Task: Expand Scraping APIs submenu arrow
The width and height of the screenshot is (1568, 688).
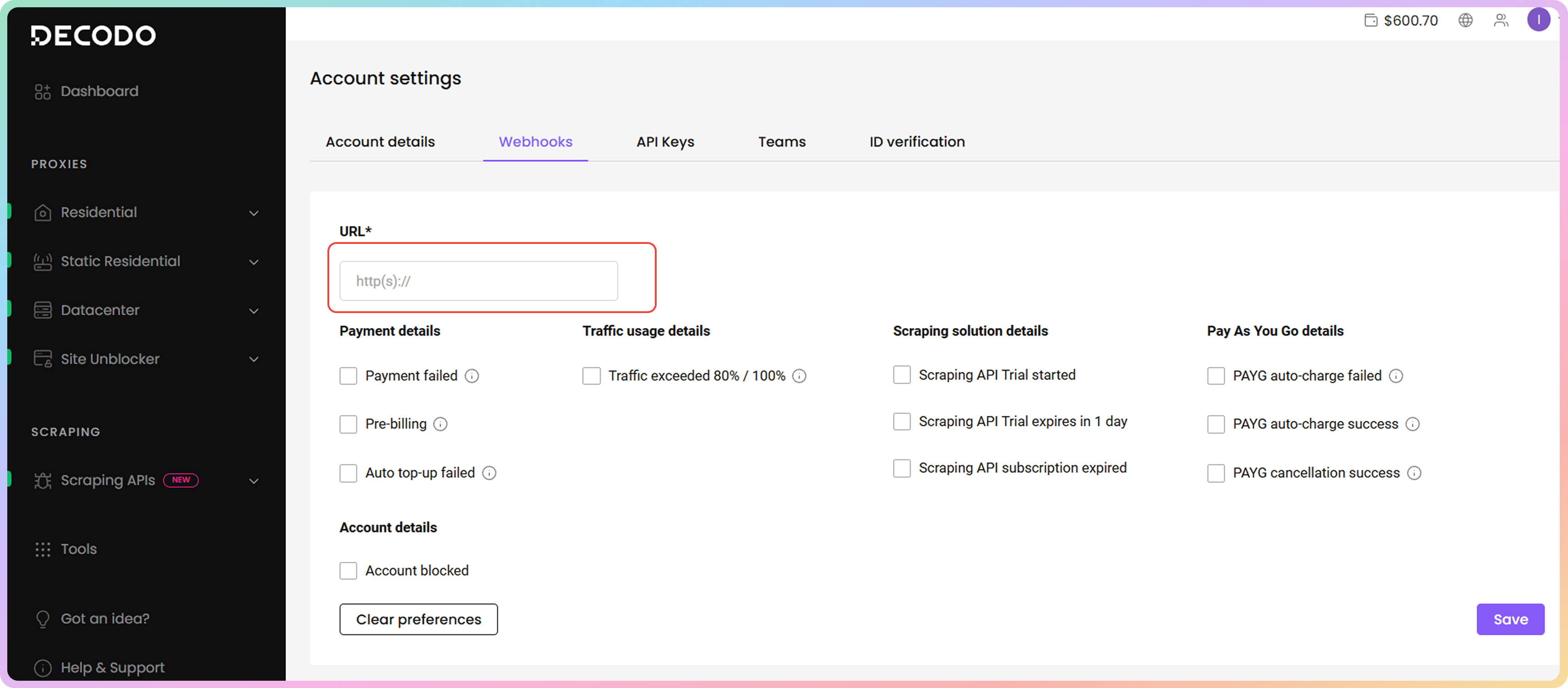Action: 254,481
